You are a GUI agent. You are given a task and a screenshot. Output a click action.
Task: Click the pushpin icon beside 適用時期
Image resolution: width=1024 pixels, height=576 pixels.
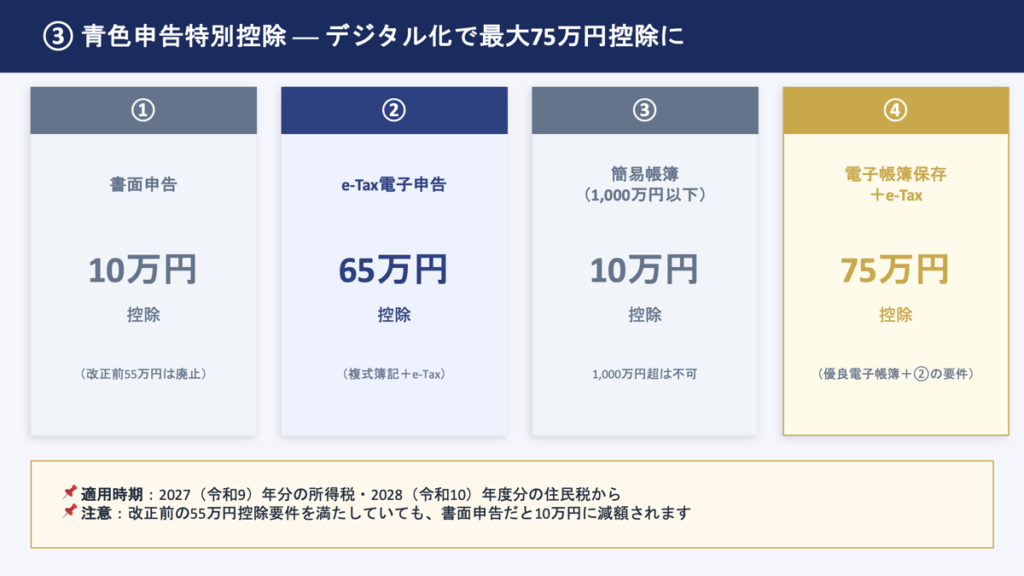point(69,493)
